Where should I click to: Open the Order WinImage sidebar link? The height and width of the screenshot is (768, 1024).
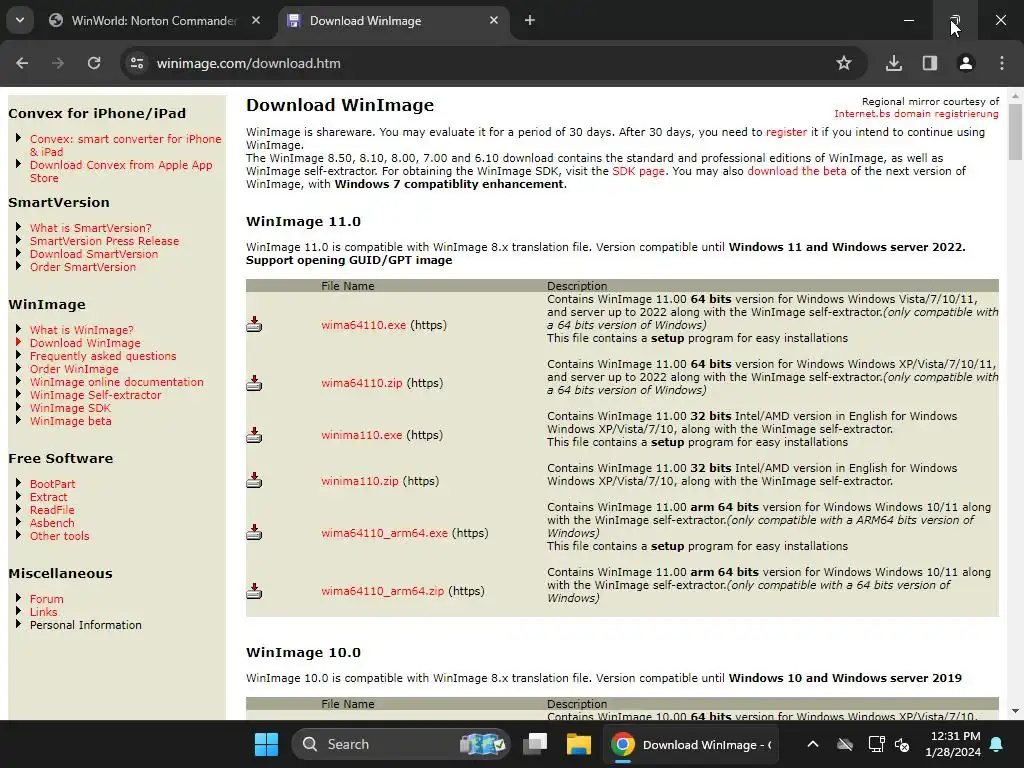pos(74,369)
